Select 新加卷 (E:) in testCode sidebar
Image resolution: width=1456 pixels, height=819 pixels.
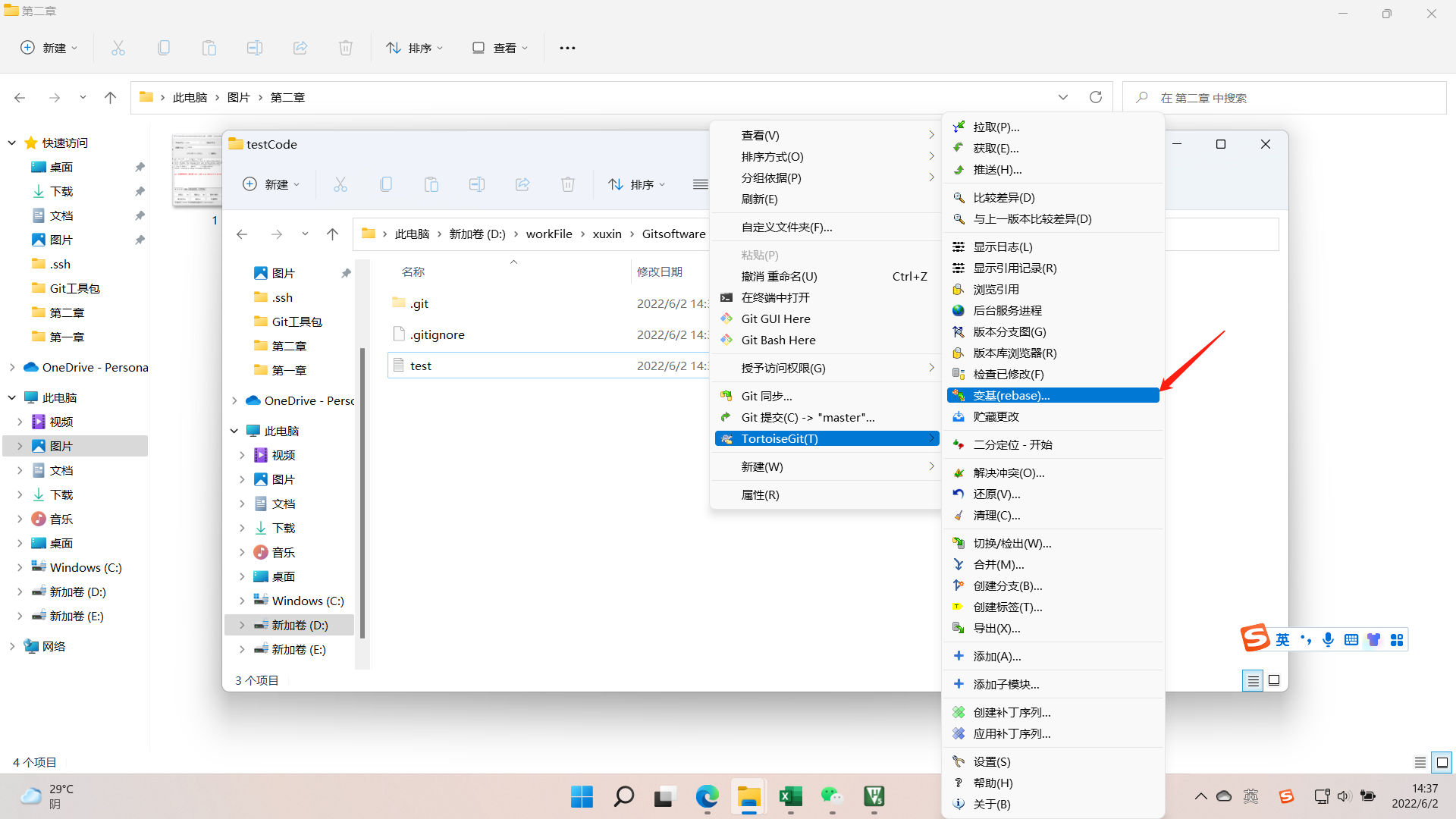pos(299,649)
